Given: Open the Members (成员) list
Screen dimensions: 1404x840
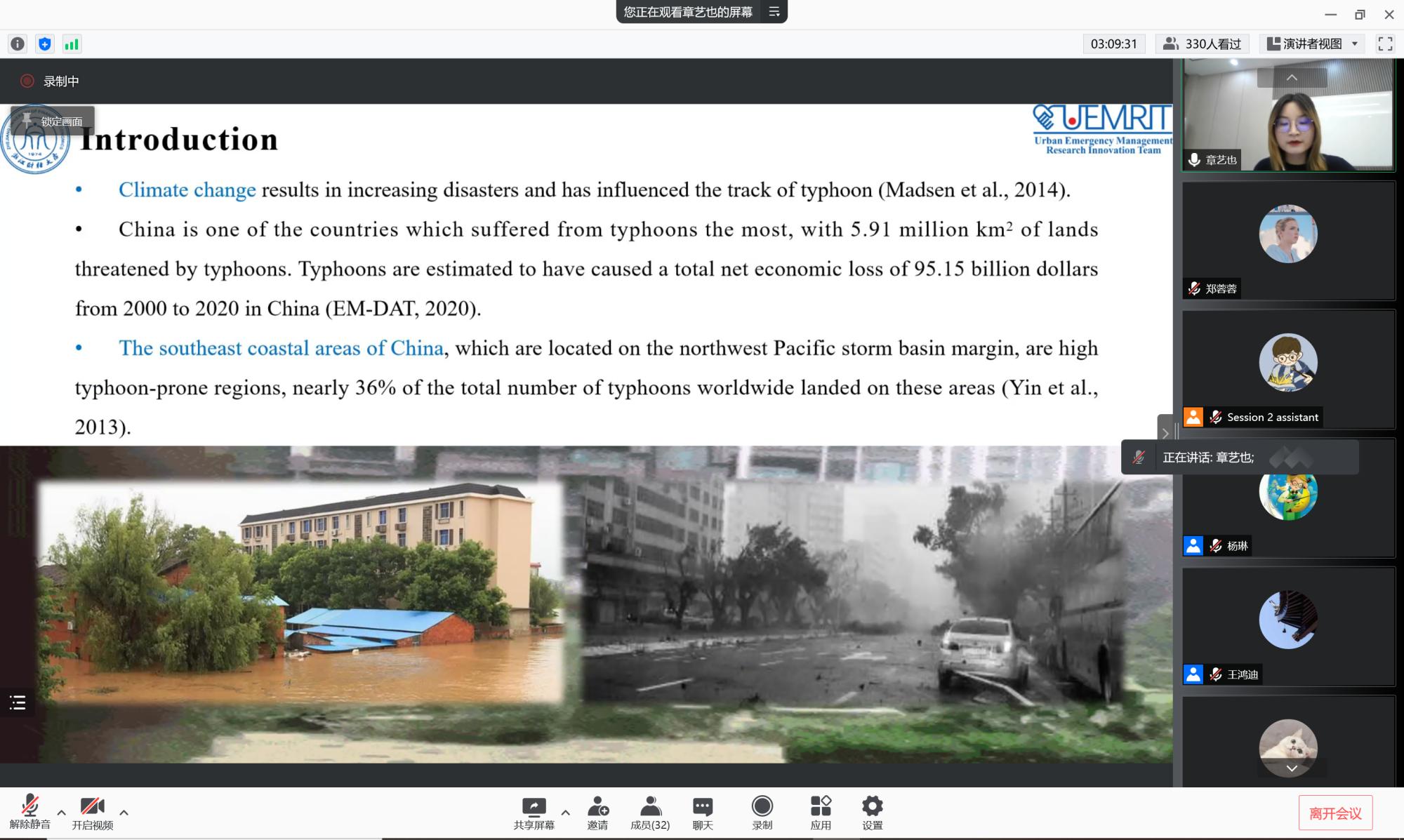Looking at the screenshot, I should coord(650,813).
